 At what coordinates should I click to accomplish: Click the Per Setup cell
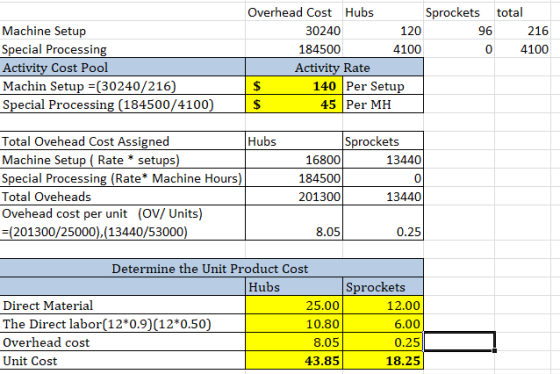click(x=383, y=86)
